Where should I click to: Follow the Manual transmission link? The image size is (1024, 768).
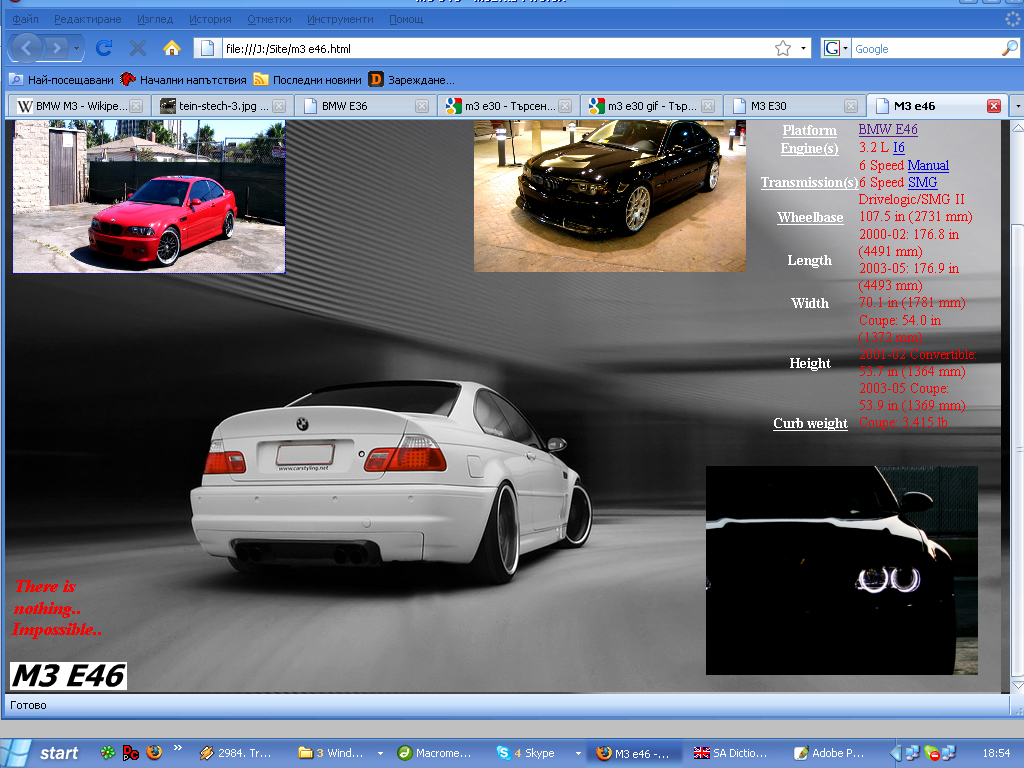pos(928,165)
